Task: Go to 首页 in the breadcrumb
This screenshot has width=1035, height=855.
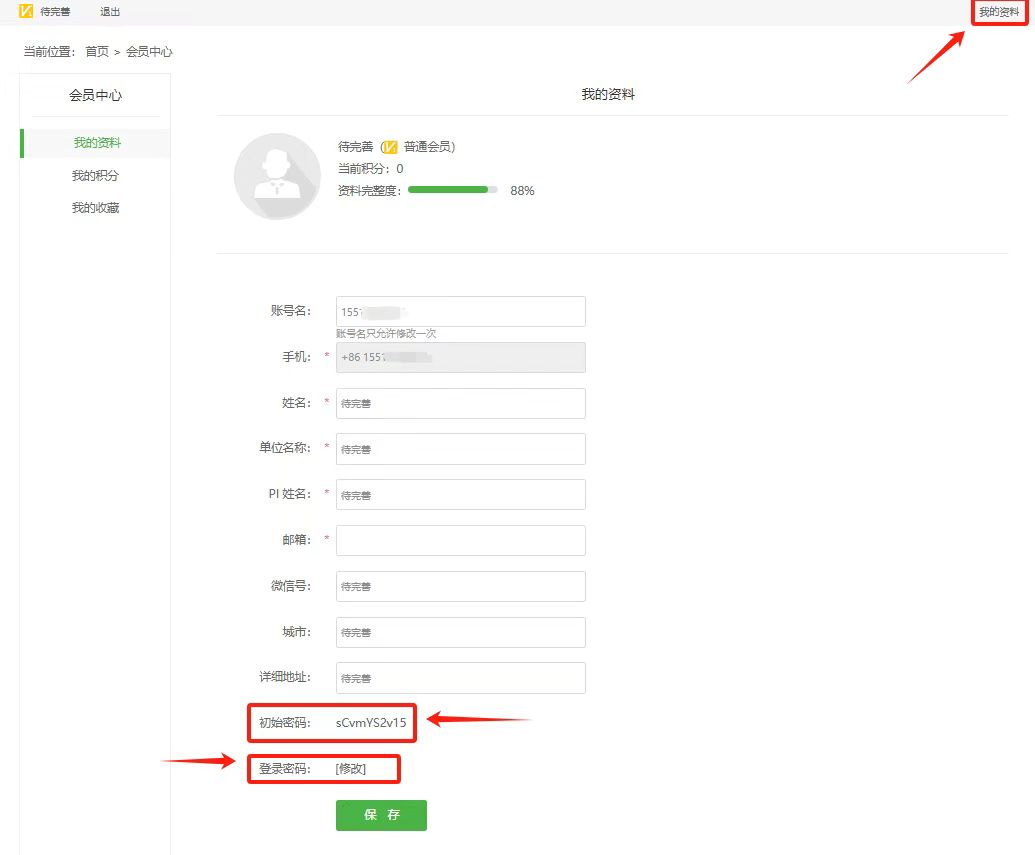Action: [97, 51]
